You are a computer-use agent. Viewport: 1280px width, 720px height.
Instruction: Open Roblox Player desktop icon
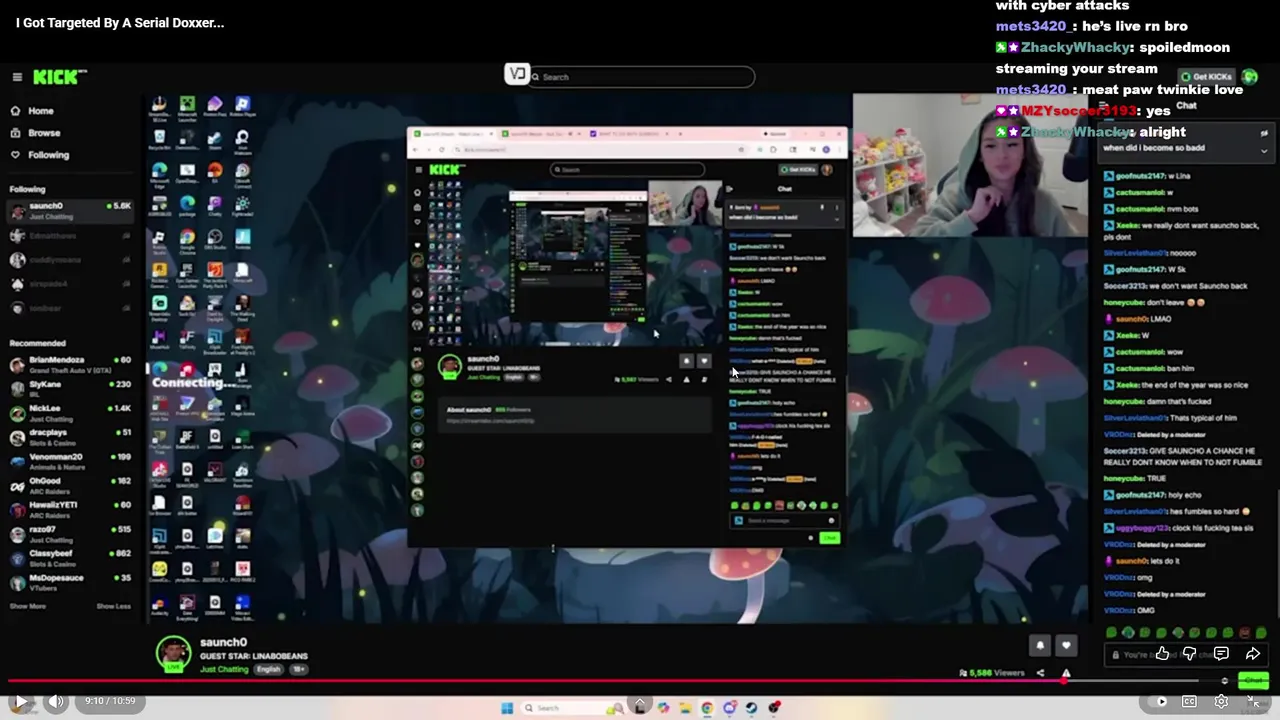(242, 106)
